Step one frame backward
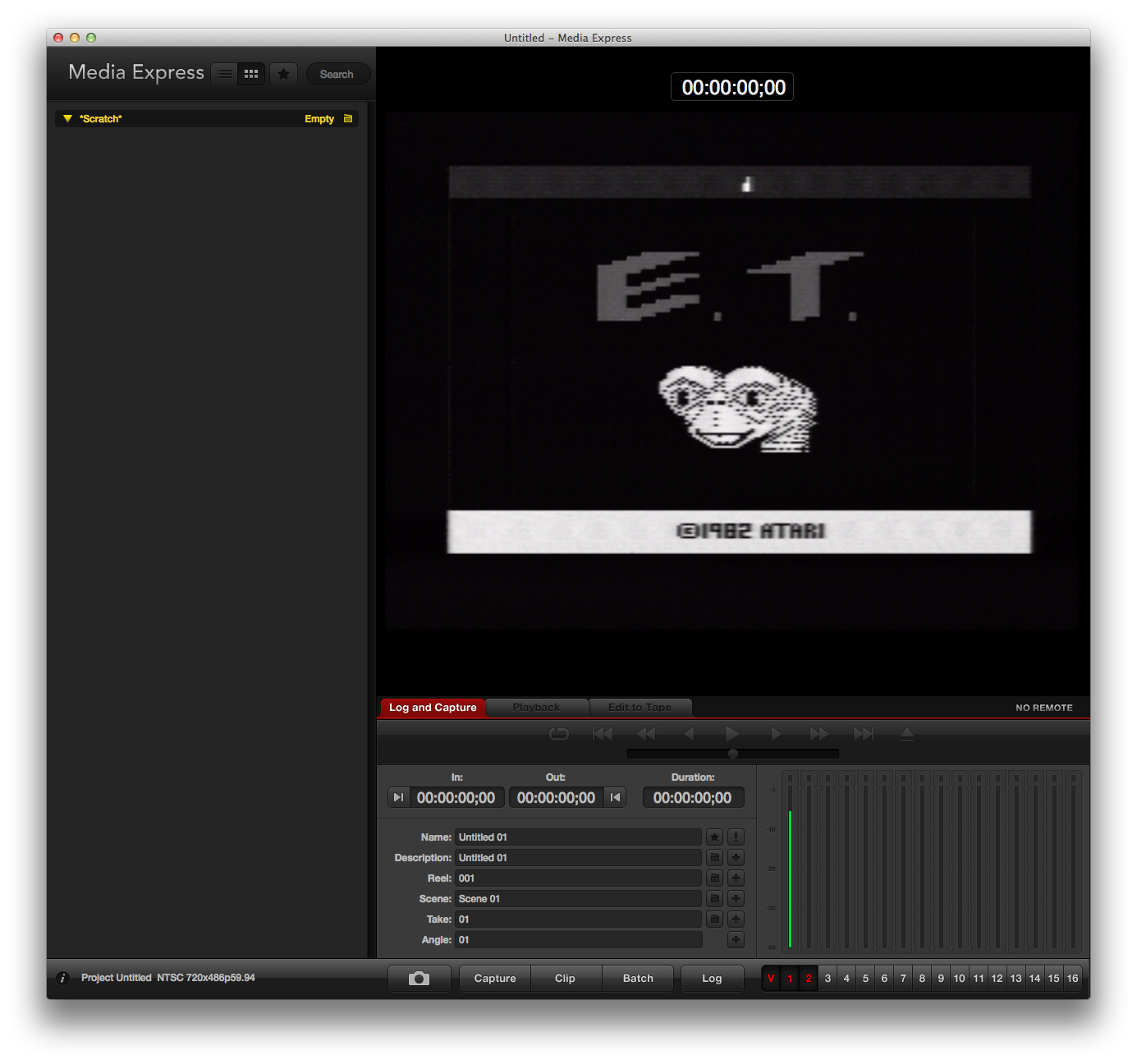 coord(690,734)
